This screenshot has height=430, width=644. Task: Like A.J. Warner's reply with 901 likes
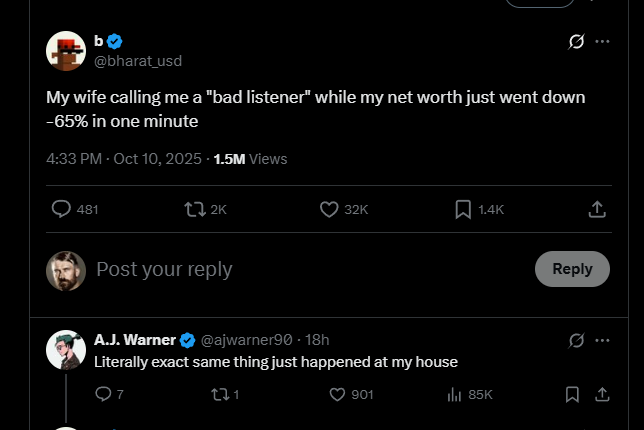point(337,394)
